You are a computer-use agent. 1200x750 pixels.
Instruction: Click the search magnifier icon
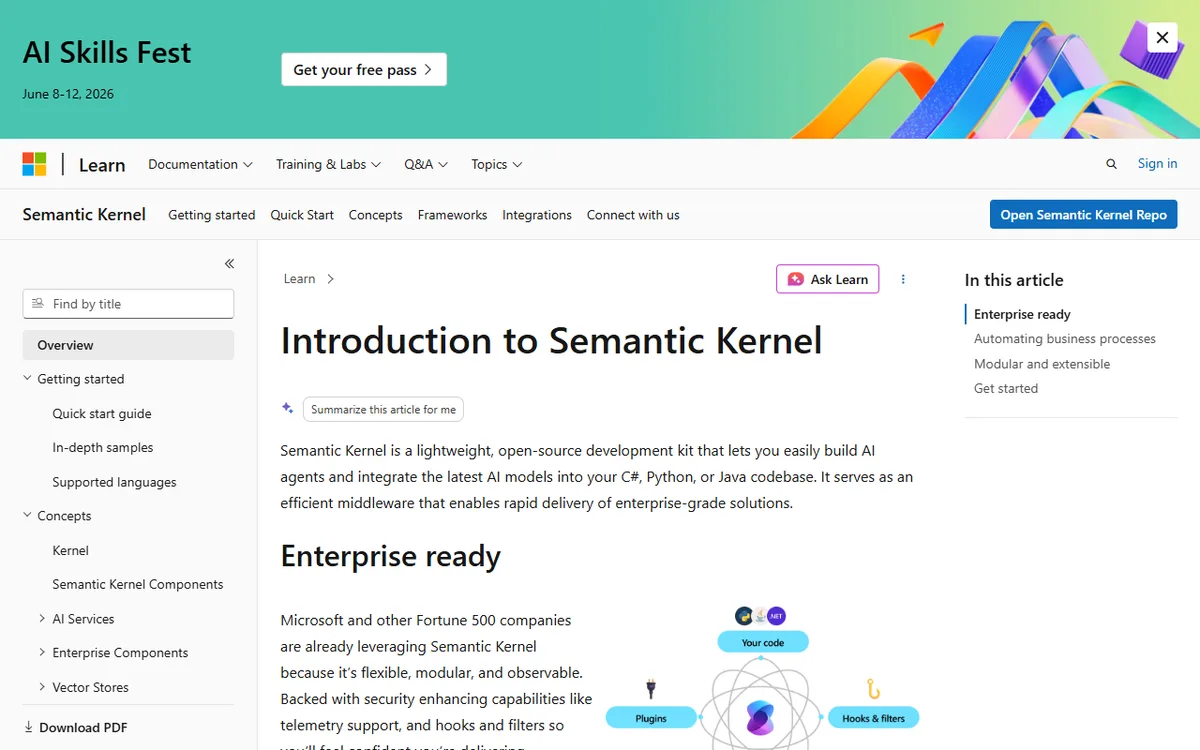(x=1111, y=164)
